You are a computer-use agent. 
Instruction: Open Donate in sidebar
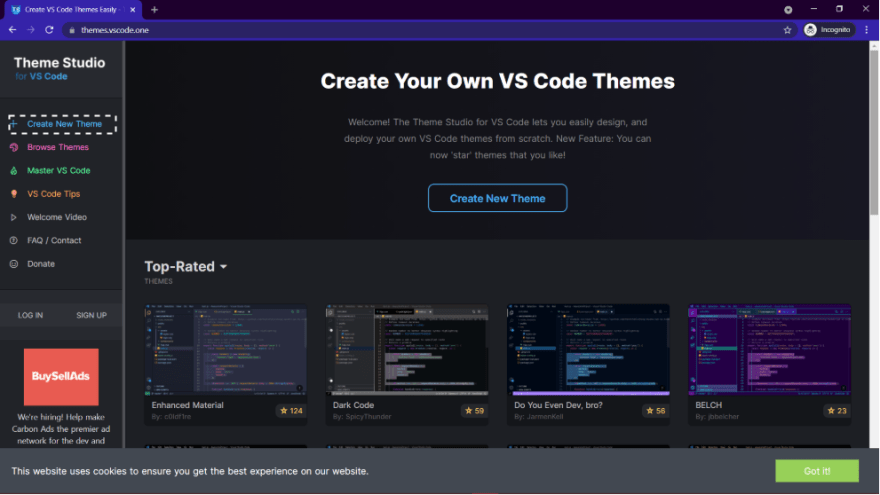41,264
